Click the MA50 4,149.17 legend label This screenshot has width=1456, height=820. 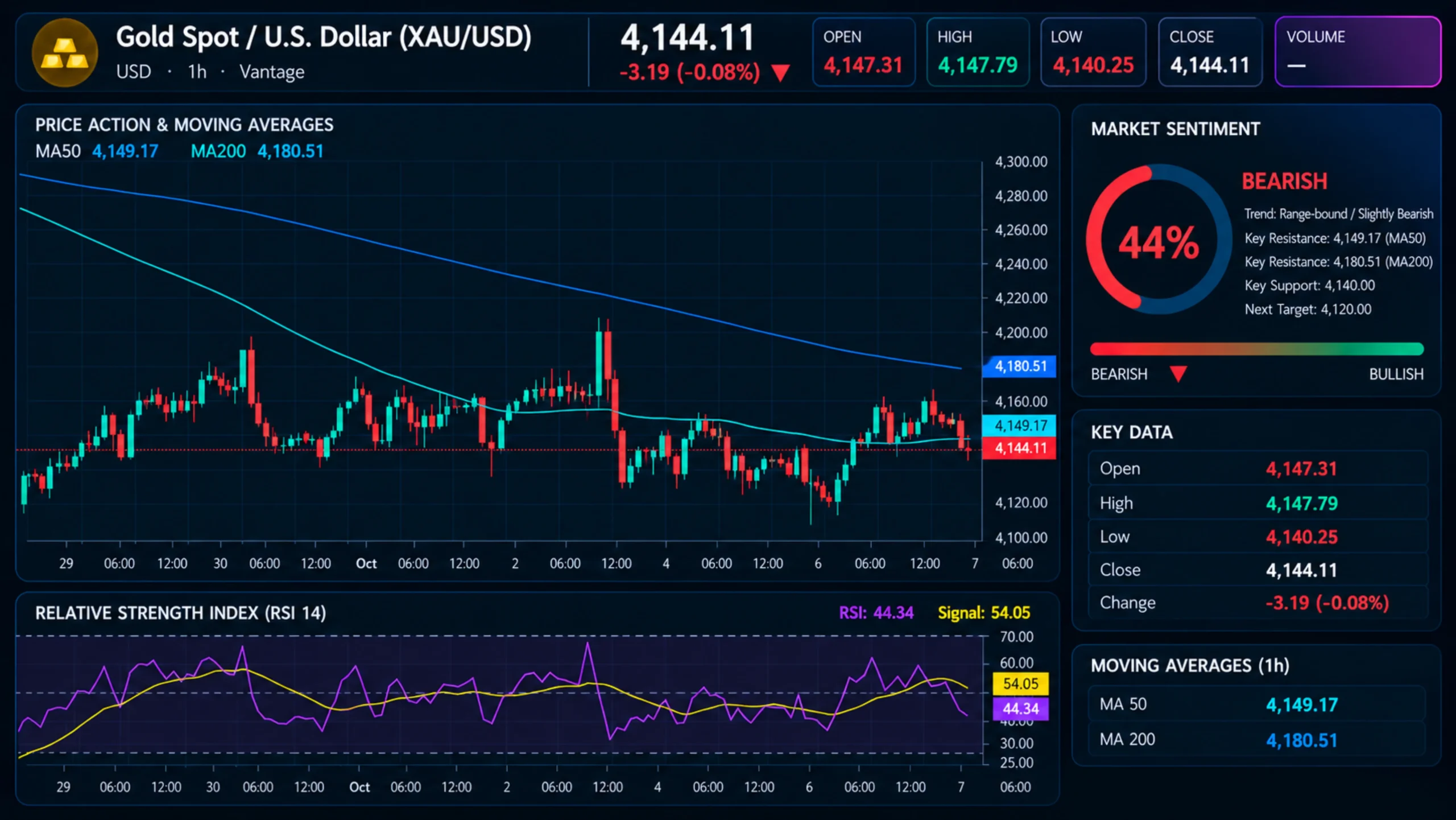point(97,151)
